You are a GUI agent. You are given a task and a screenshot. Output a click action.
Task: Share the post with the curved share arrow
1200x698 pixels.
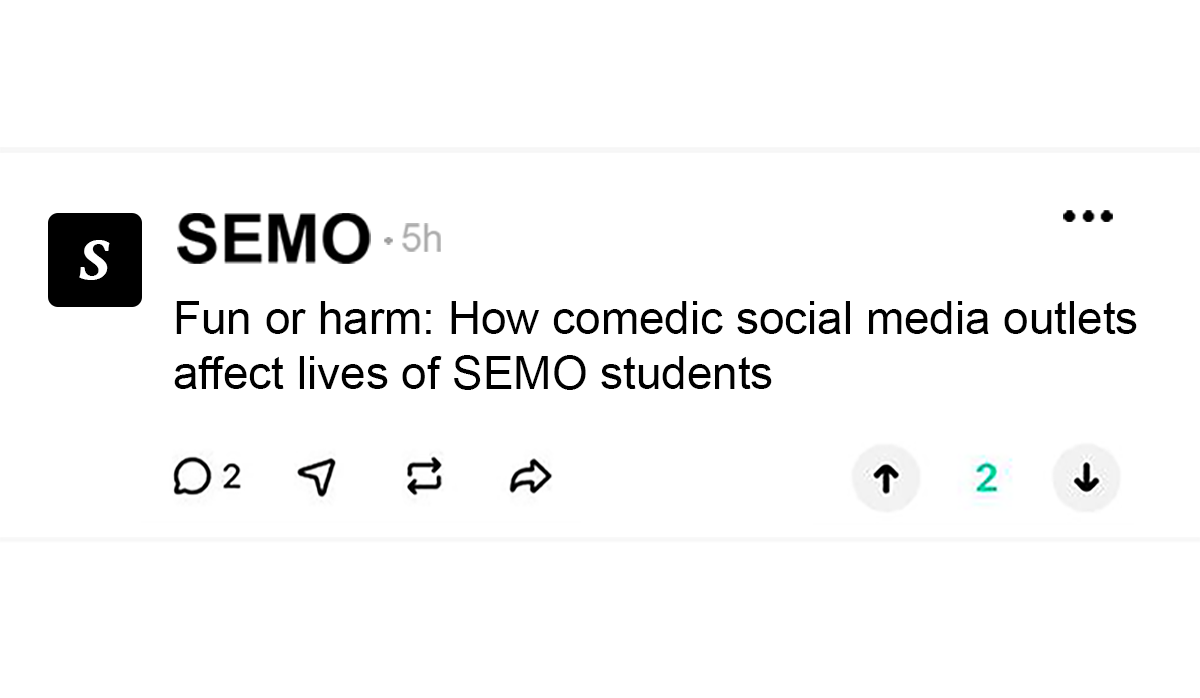point(530,477)
